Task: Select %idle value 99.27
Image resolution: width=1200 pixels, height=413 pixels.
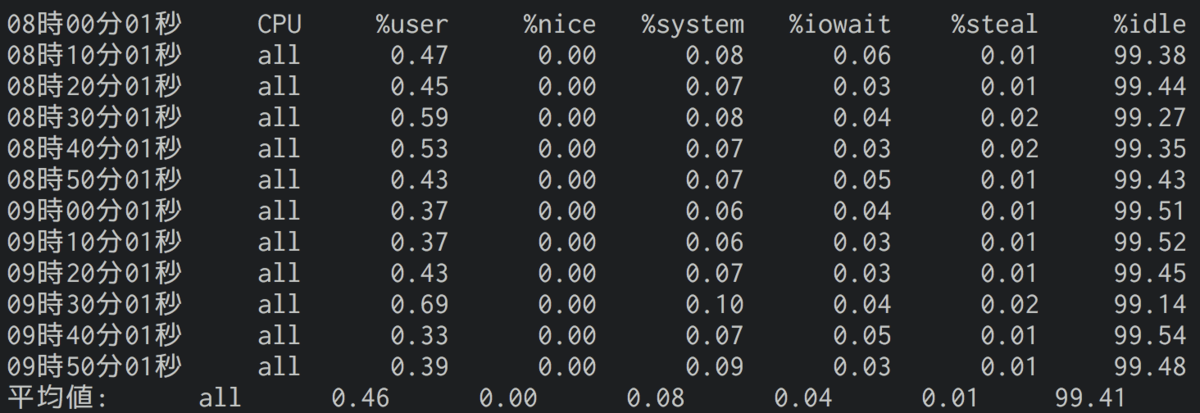Action: click(x=1149, y=118)
